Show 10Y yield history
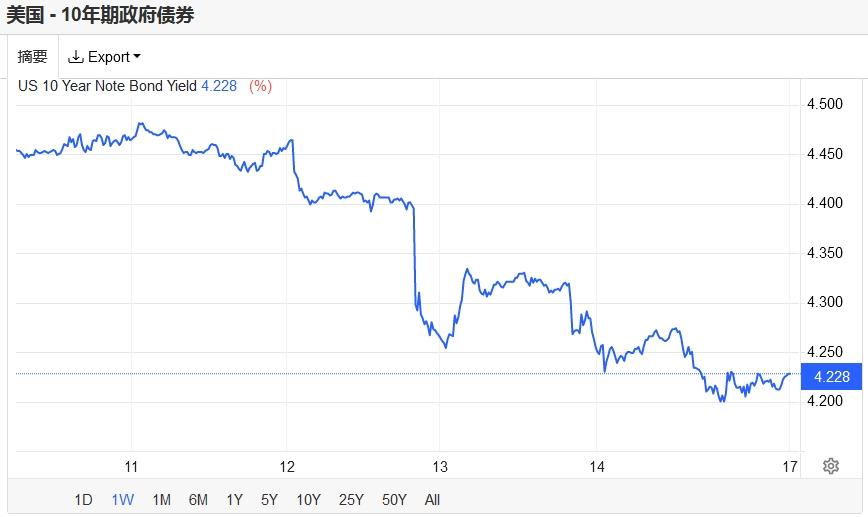Screen dimensions: 868x517 click(x=308, y=499)
